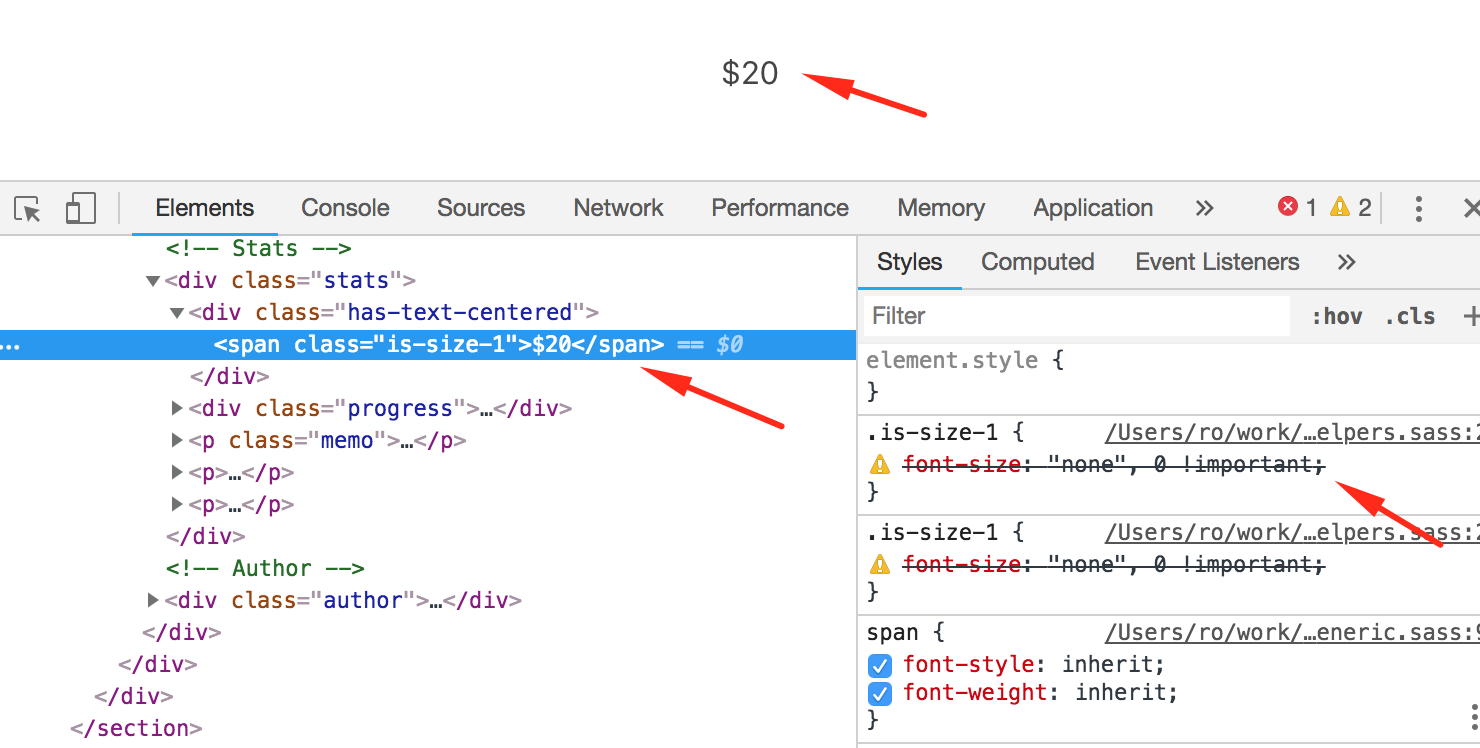Click the $20 text in the page preview
1480x748 pixels.
750,73
